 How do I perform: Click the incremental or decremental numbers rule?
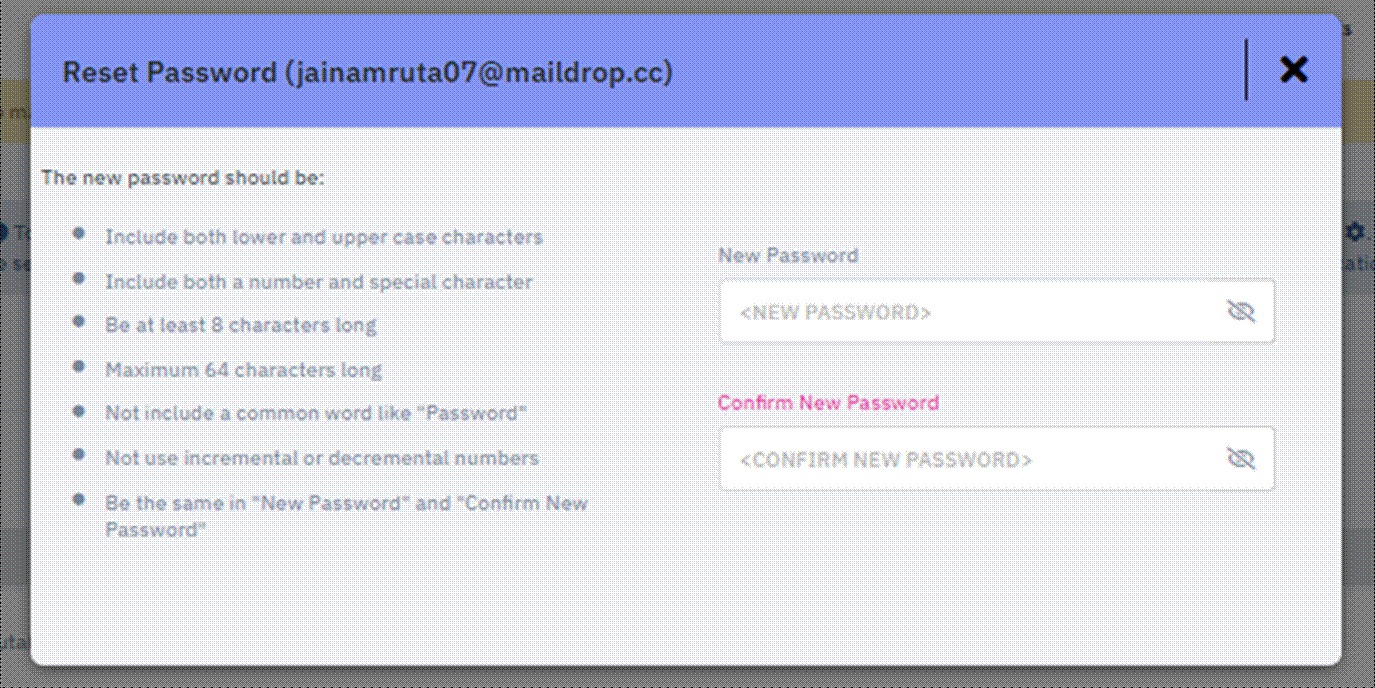coord(322,458)
